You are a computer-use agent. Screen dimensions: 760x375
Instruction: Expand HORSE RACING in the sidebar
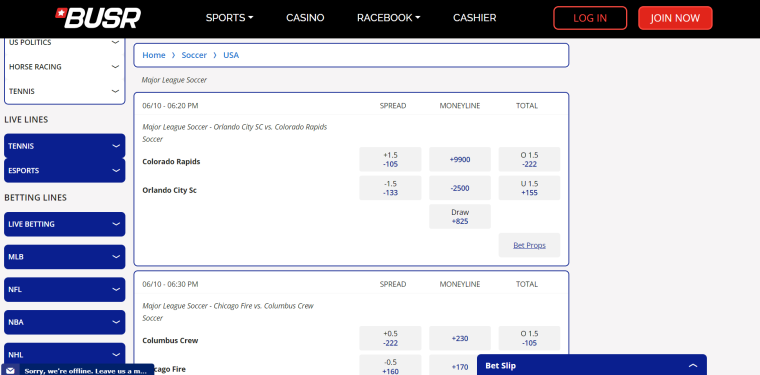pyautogui.click(x=64, y=67)
